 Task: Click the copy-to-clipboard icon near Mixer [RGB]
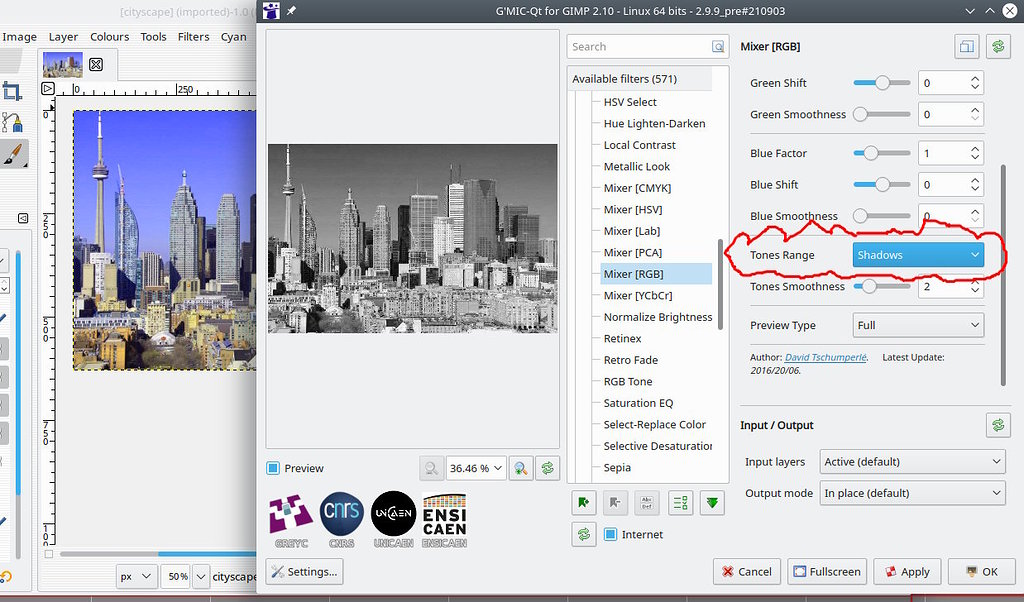[x=966, y=46]
